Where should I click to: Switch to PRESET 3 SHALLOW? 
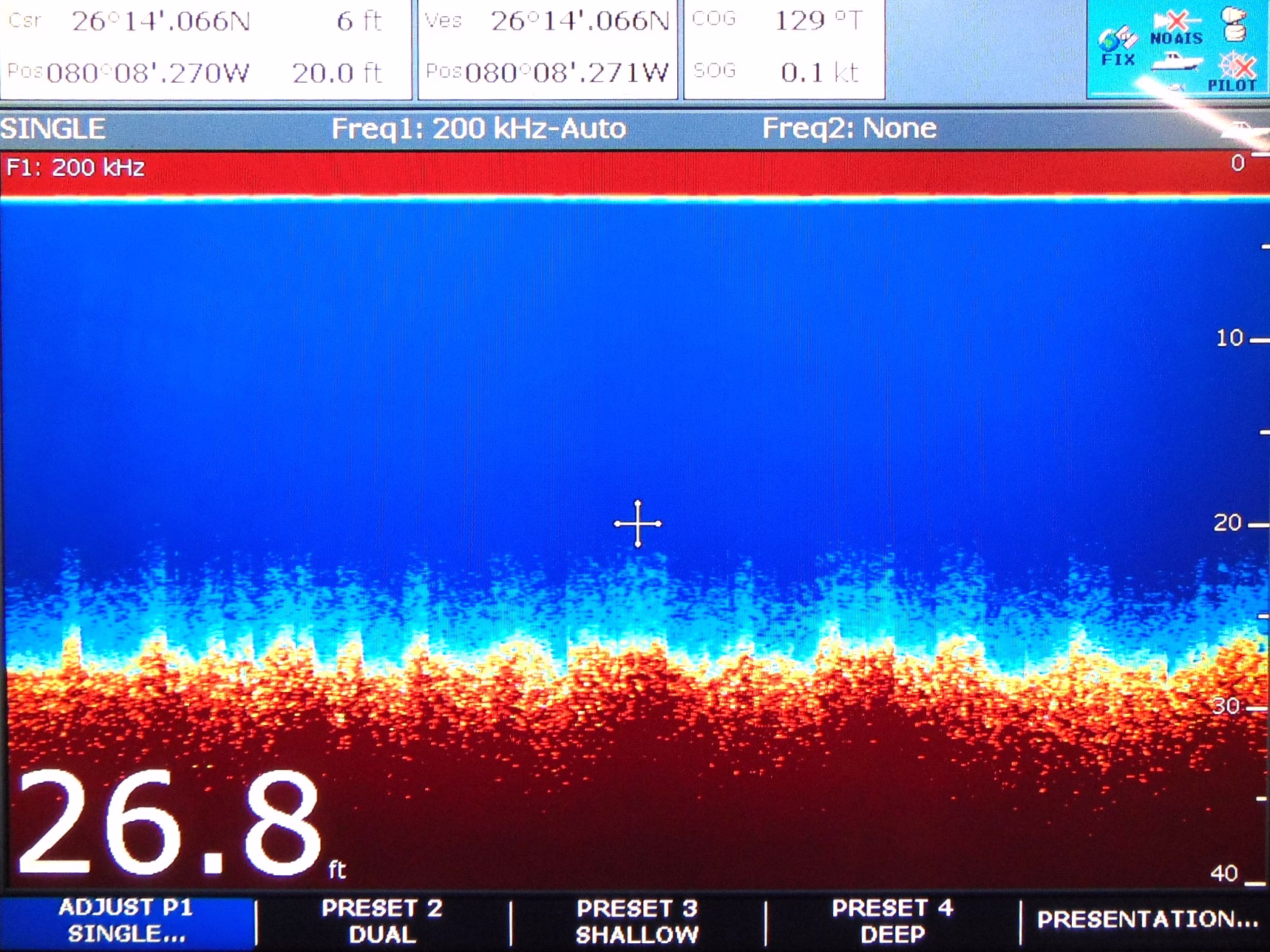[636, 921]
